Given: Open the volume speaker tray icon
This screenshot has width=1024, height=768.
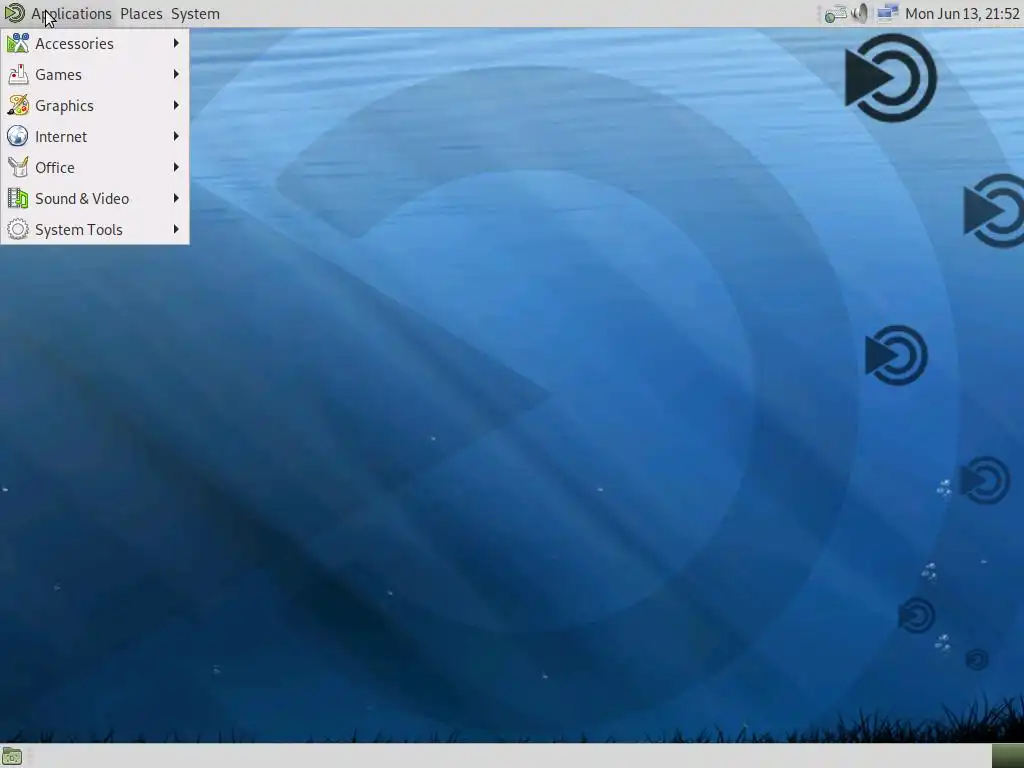Looking at the screenshot, I should pyautogui.click(x=861, y=14).
